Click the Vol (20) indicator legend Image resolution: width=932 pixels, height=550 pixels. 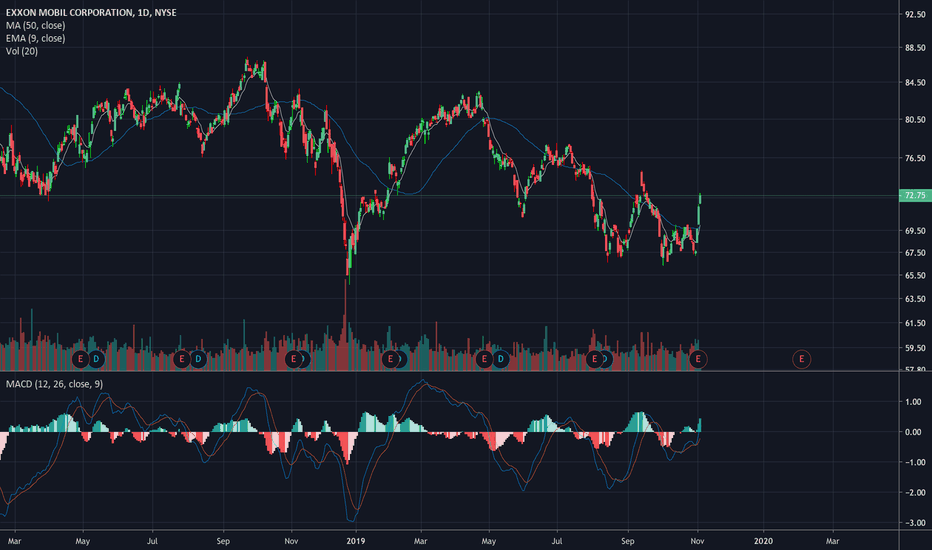[22, 52]
